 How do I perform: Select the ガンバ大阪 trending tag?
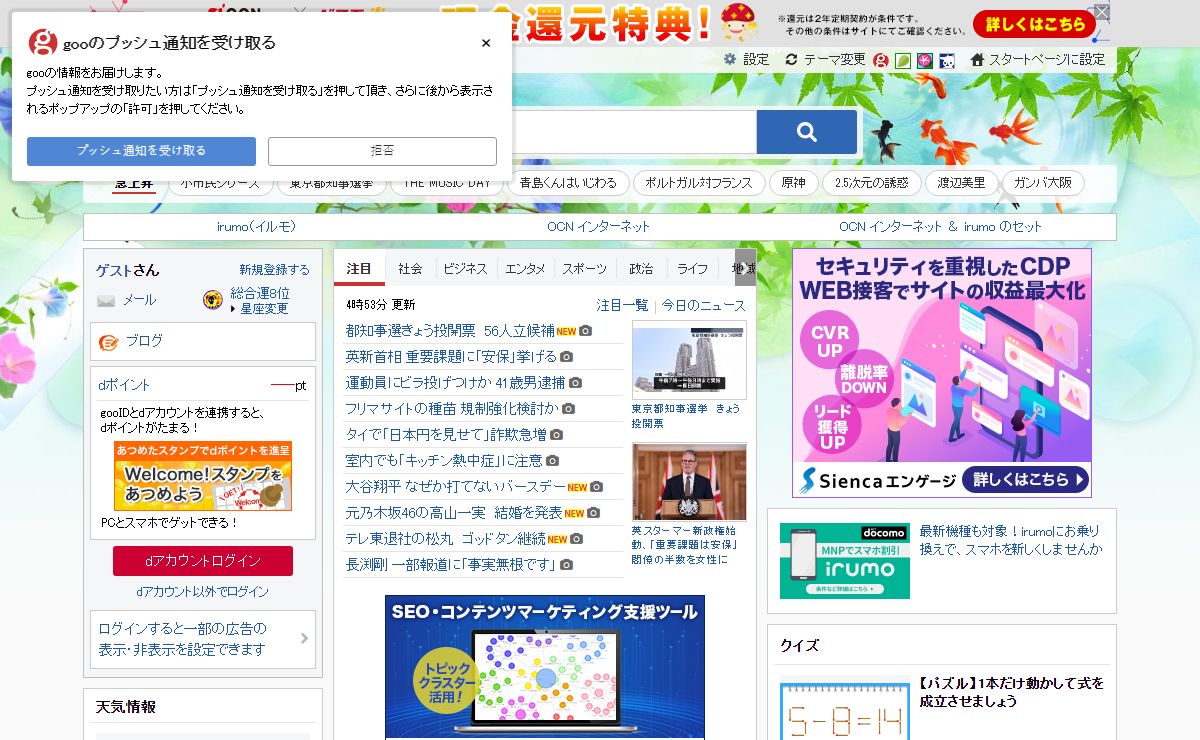point(1042,183)
